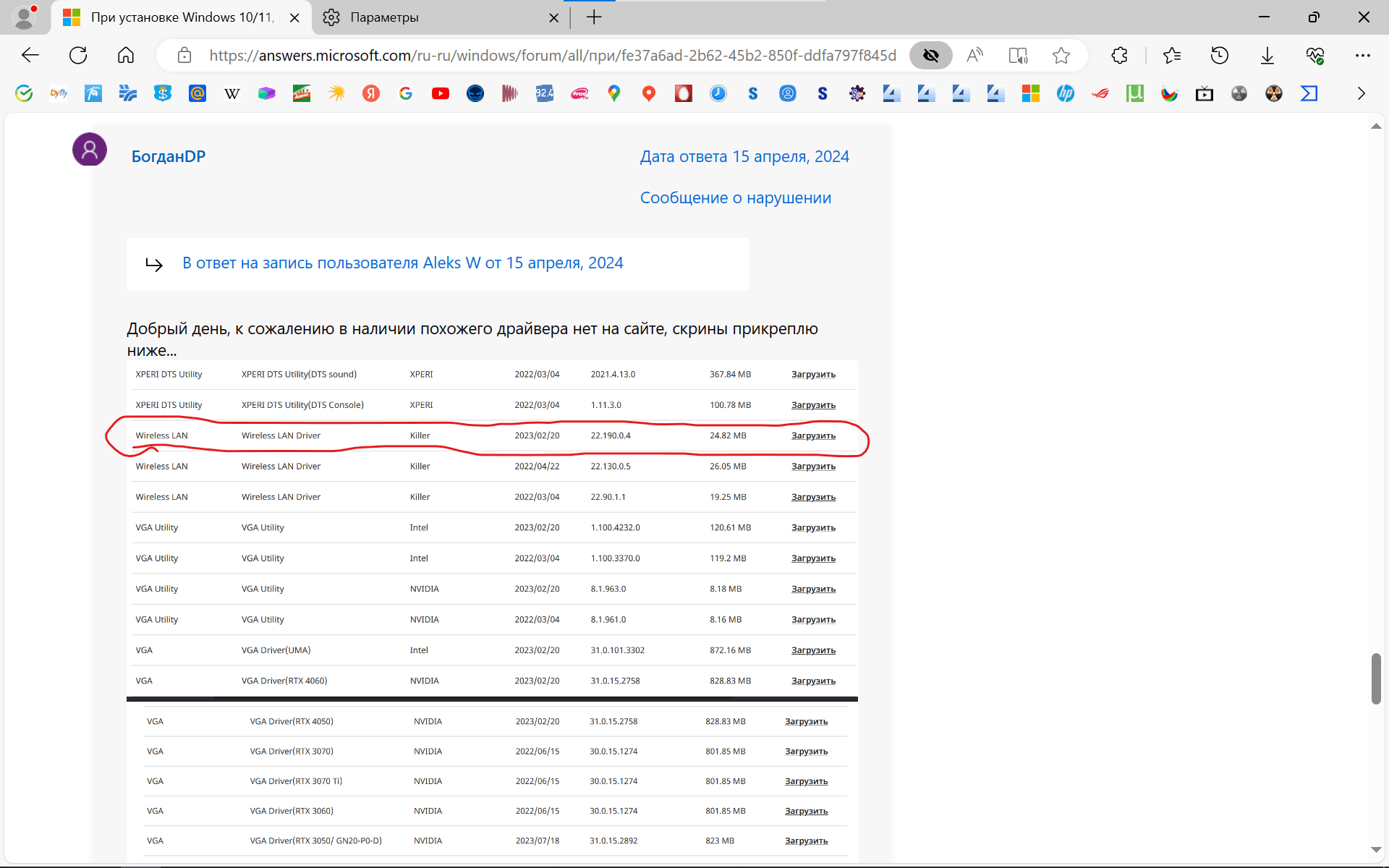The image size is (1389, 868).
Task: Open the Yandex bookmark
Action: (x=371, y=93)
